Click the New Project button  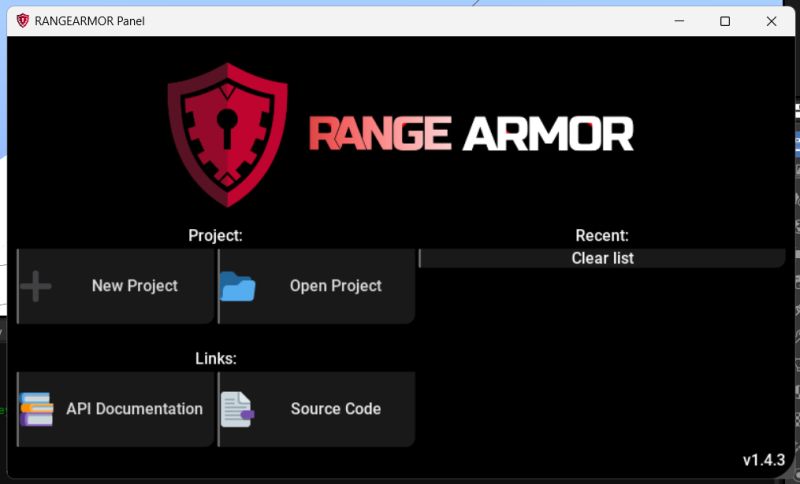(116, 286)
